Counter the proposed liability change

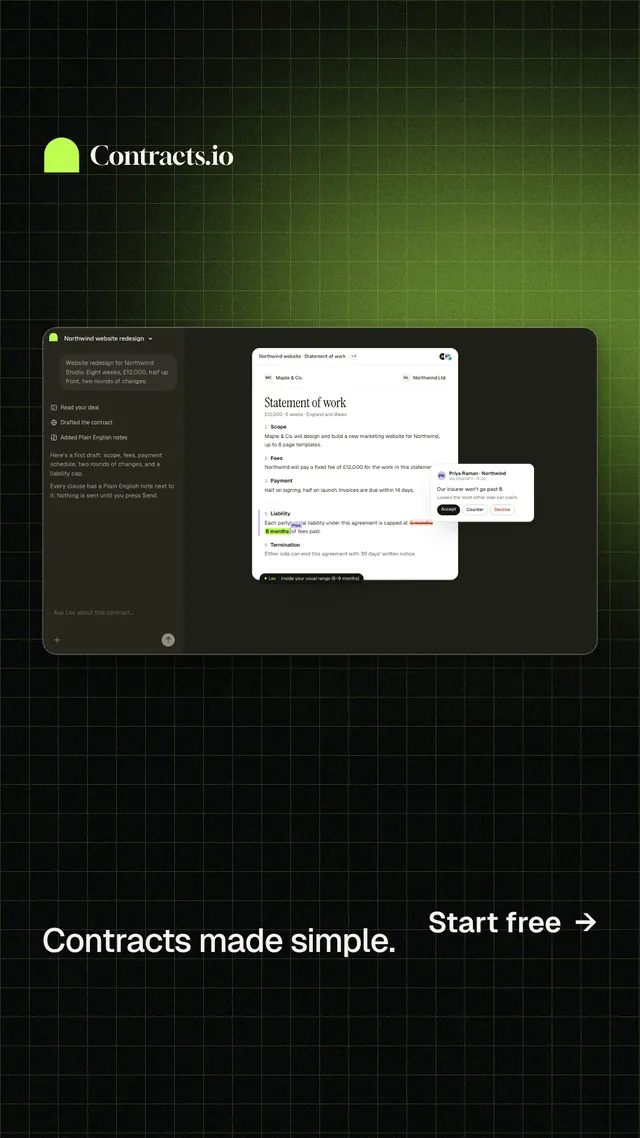click(475, 509)
